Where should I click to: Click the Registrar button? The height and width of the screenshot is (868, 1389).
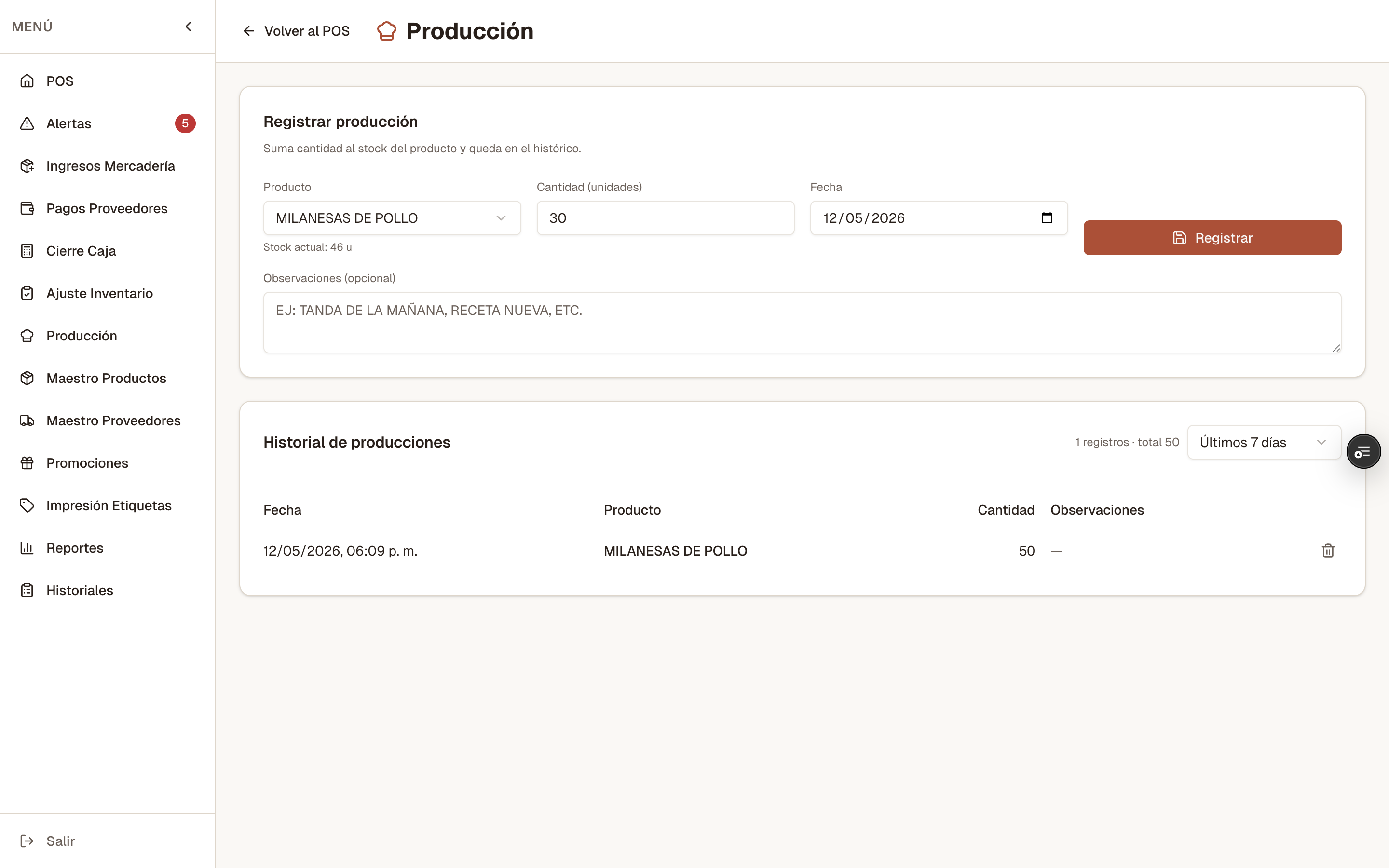coord(1212,238)
